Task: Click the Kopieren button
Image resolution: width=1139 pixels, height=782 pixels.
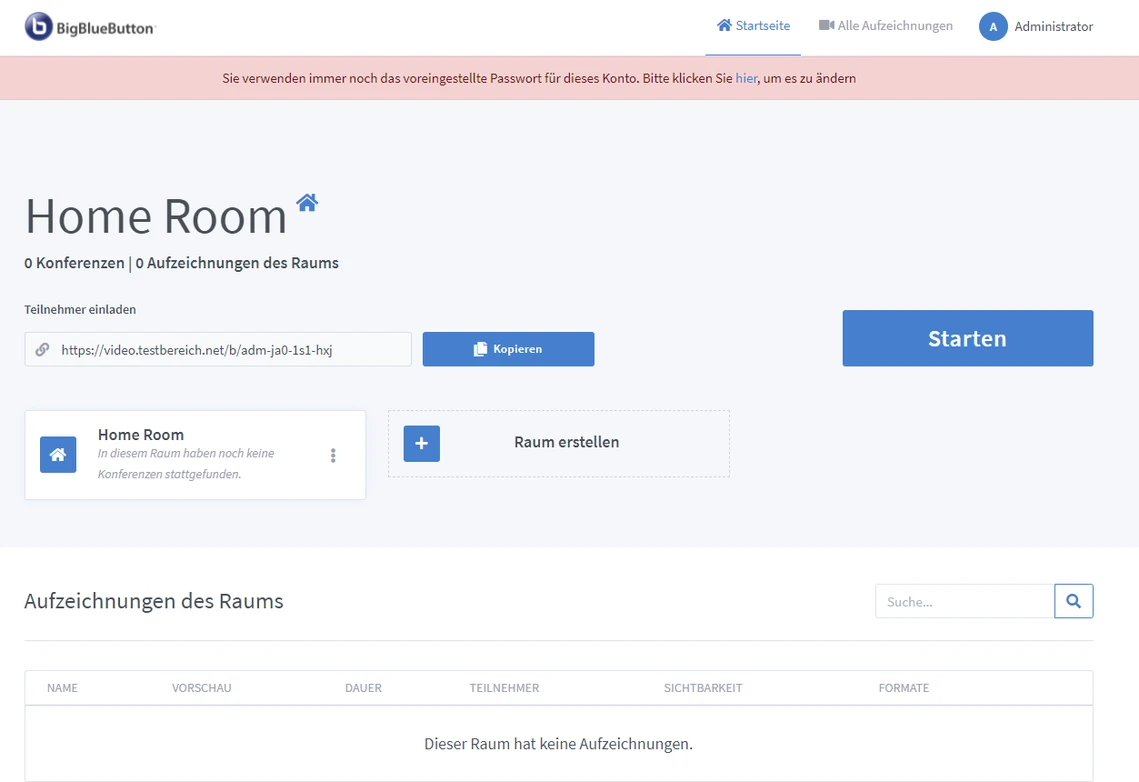Action: [508, 349]
